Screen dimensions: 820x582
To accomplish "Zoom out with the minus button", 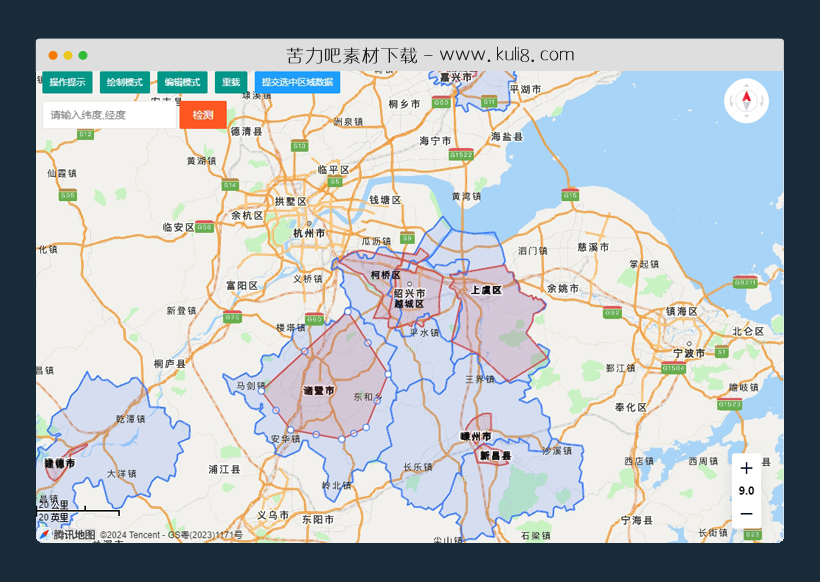I will tap(746, 514).
